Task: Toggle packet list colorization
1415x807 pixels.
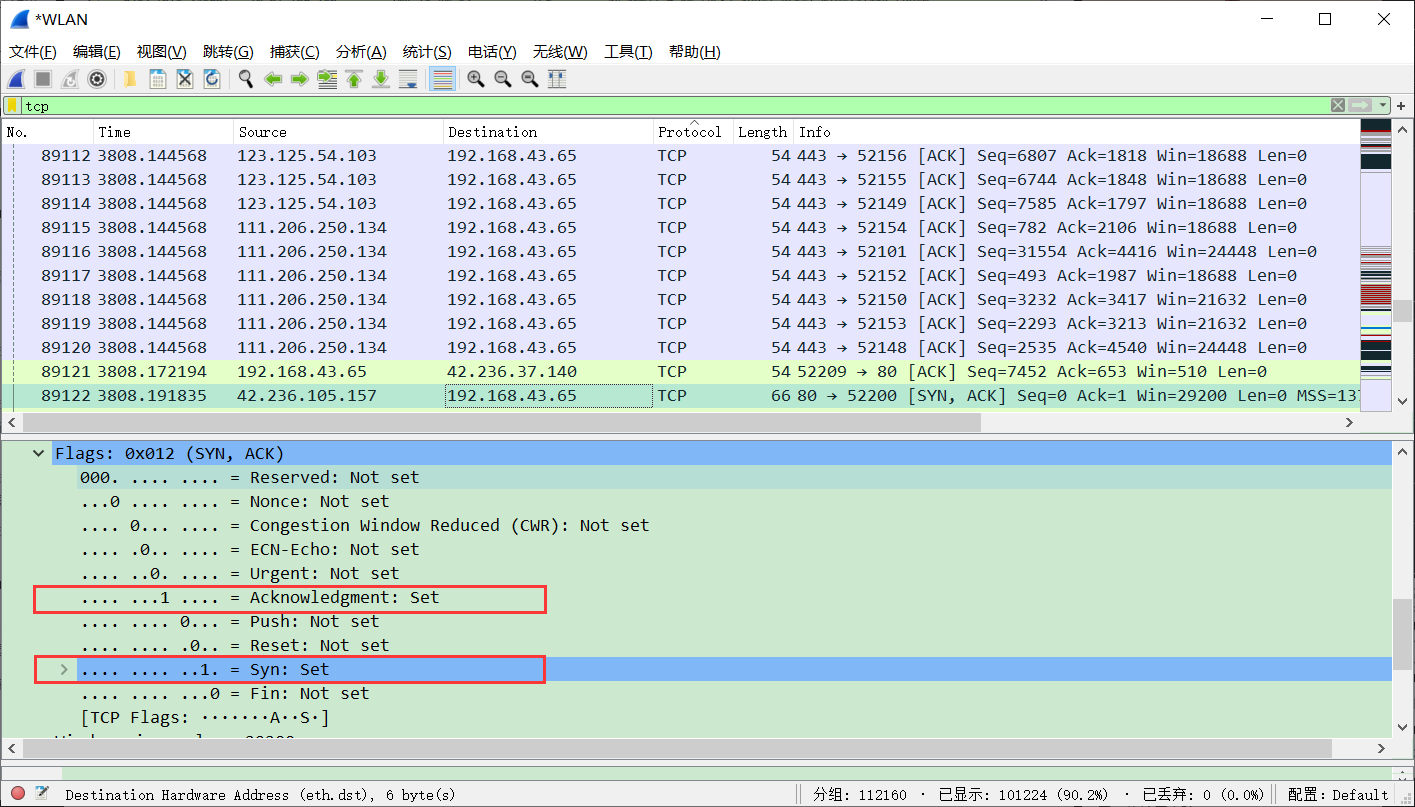Action: [x=442, y=79]
